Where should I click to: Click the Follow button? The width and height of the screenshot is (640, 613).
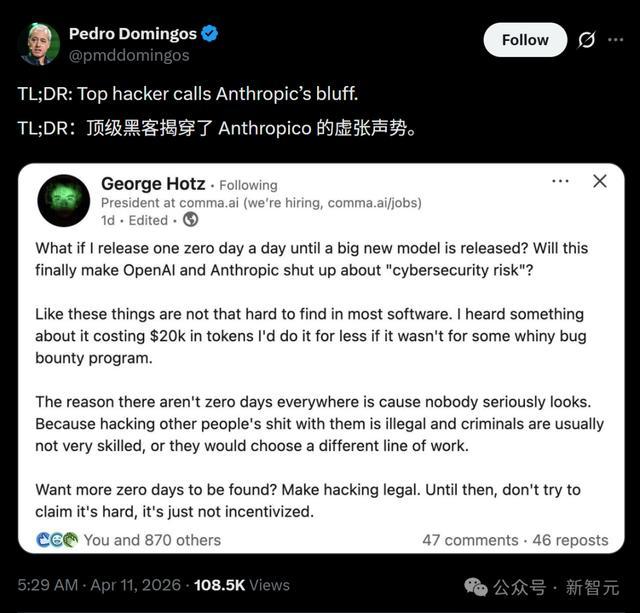[525, 40]
